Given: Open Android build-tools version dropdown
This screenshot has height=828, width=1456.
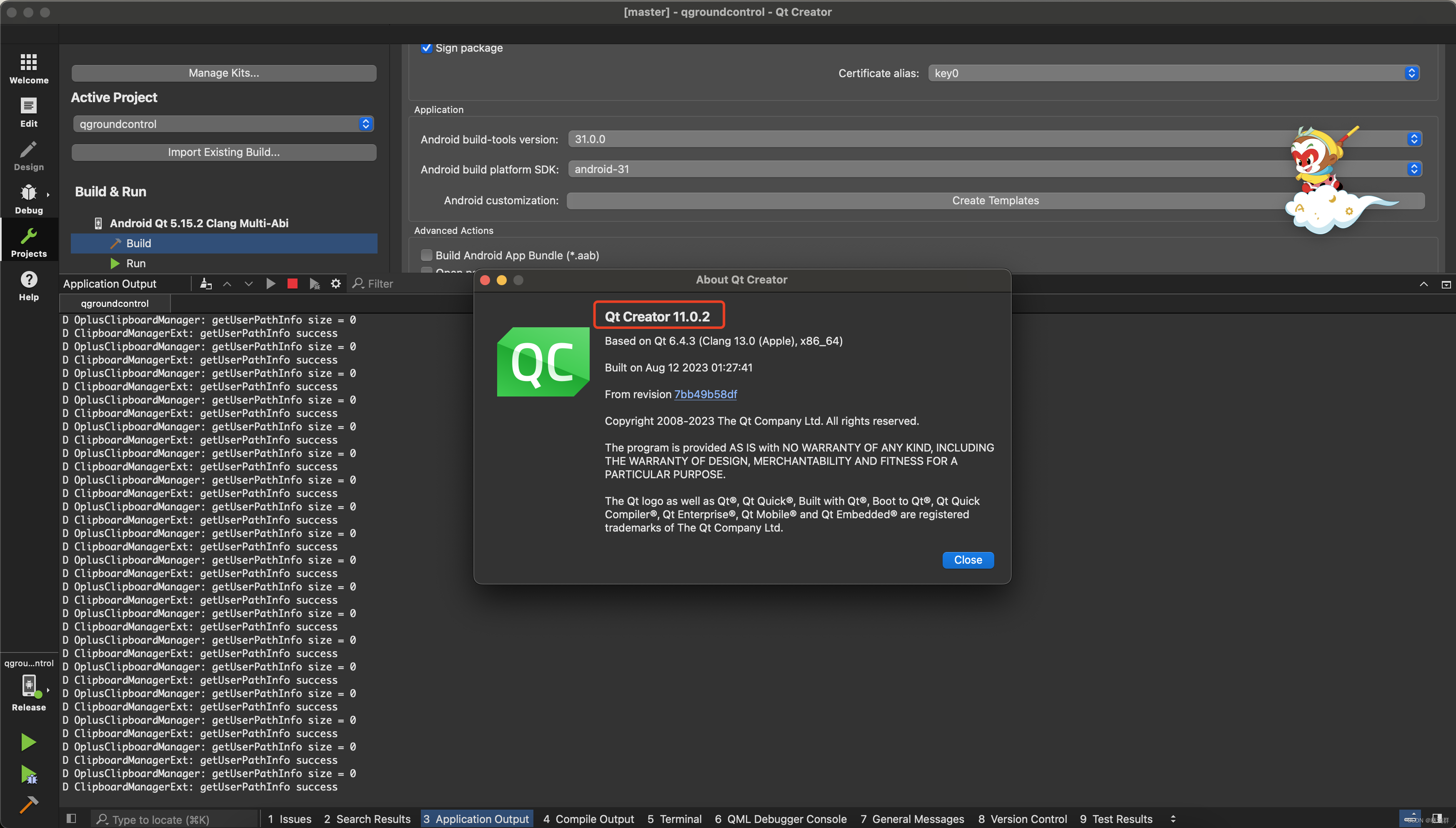Looking at the screenshot, I should pyautogui.click(x=995, y=139).
